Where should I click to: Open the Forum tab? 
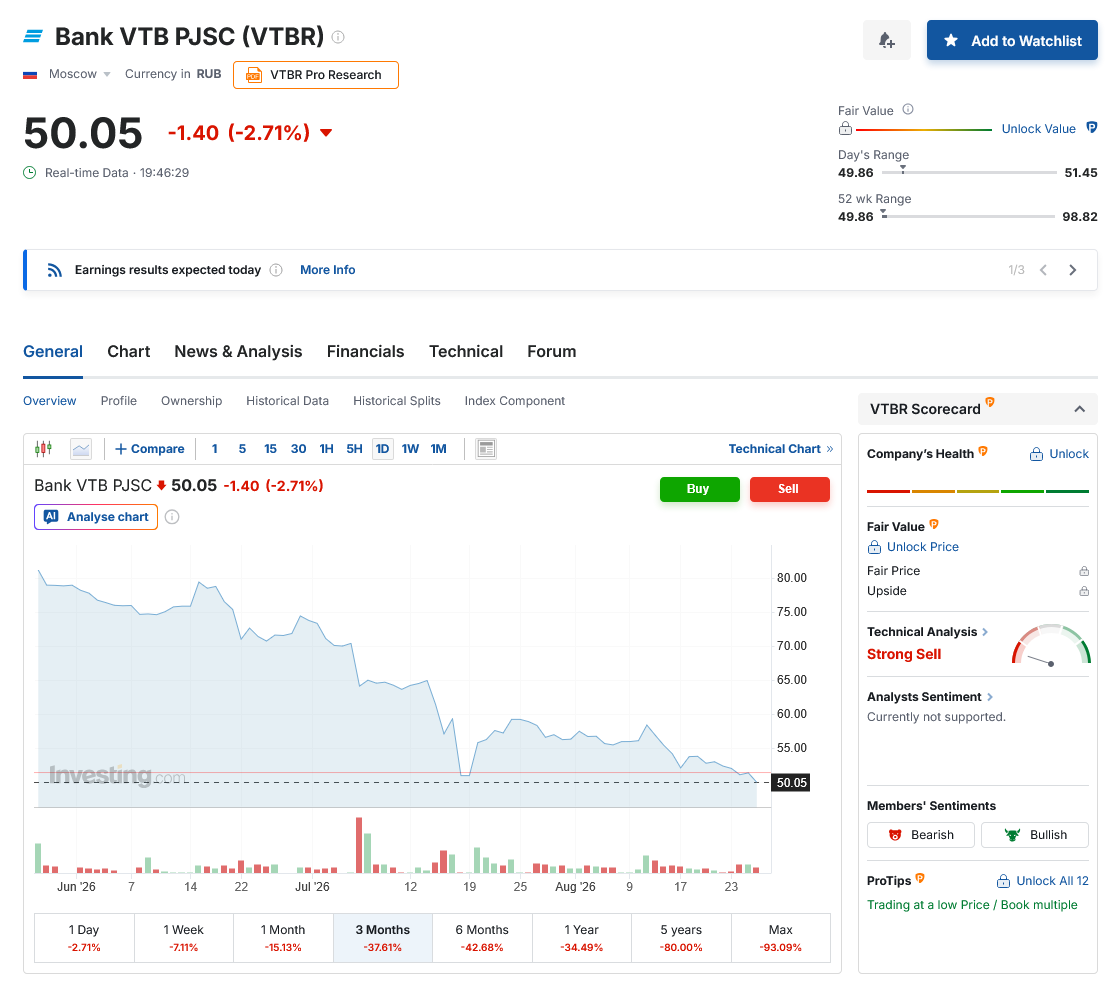click(x=551, y=351)
